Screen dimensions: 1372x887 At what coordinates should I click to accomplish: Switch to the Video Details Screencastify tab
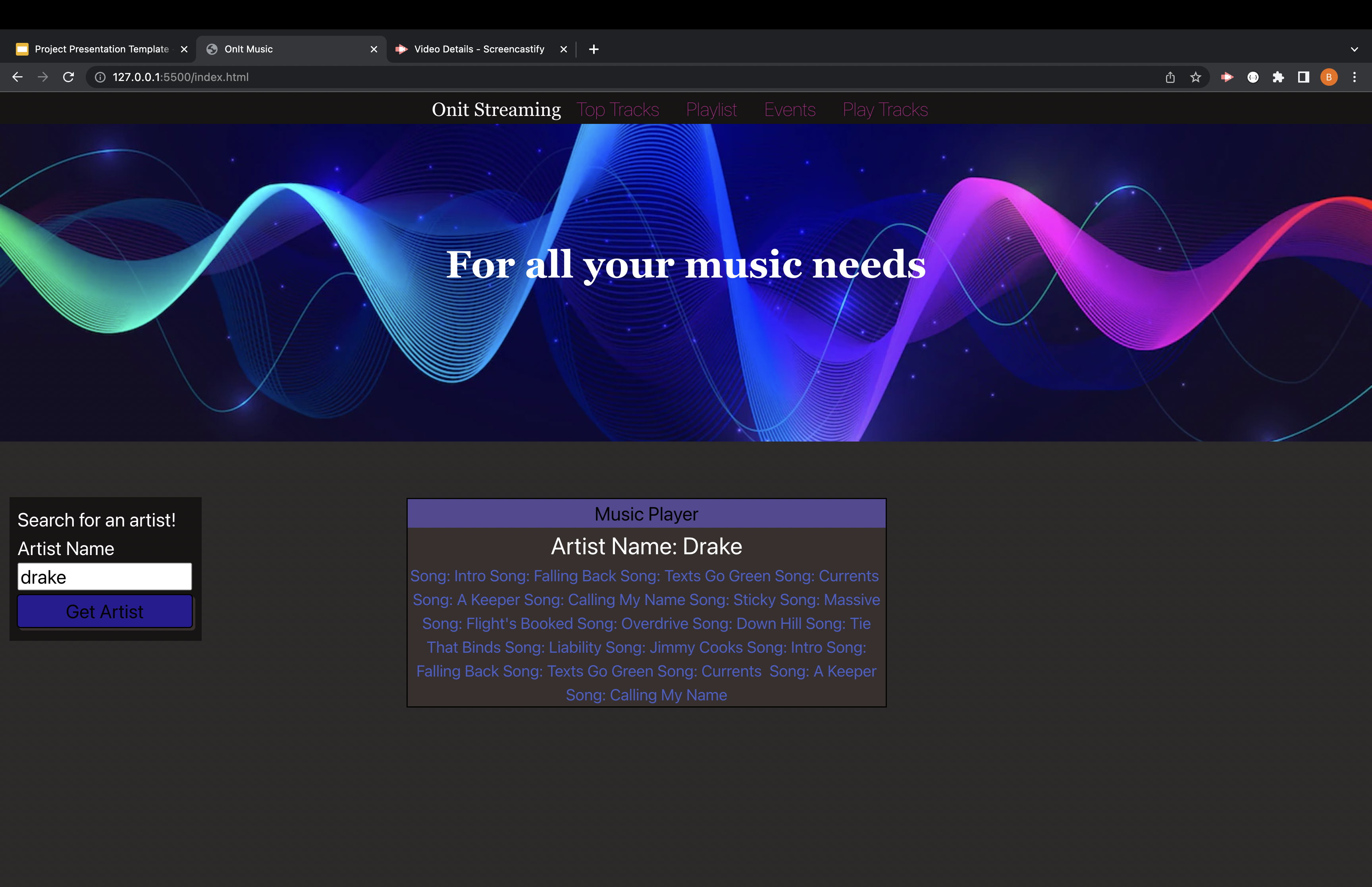pos(478,49)
